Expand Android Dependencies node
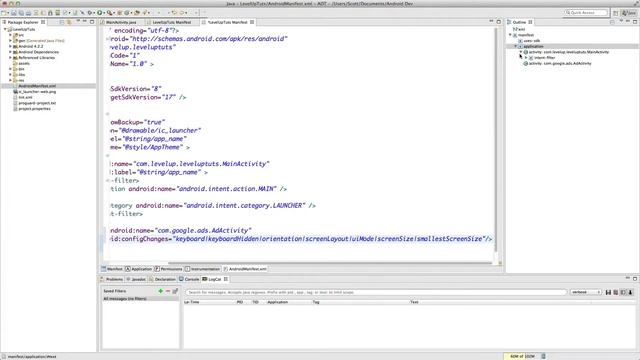640x360 pixels. (x=11, y=52)
